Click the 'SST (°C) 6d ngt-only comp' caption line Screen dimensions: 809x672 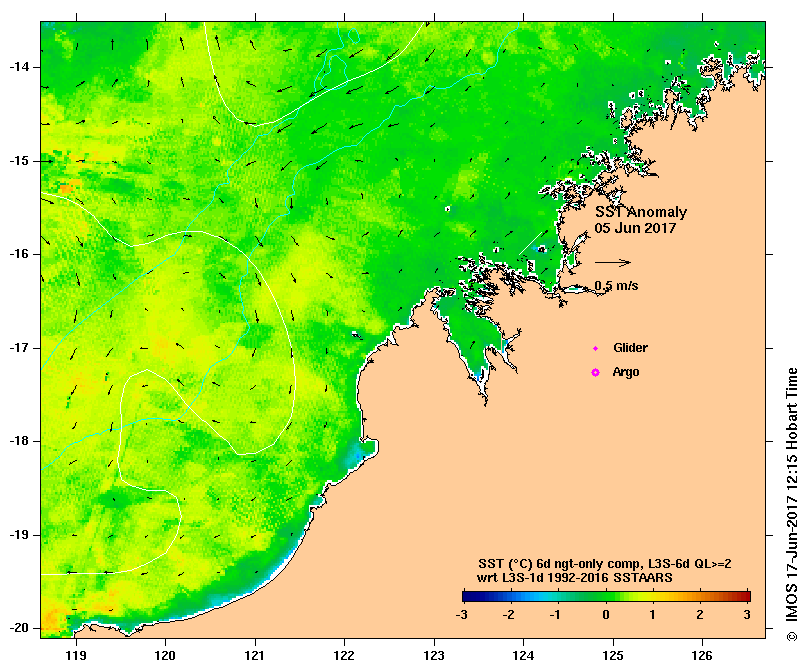605,564
